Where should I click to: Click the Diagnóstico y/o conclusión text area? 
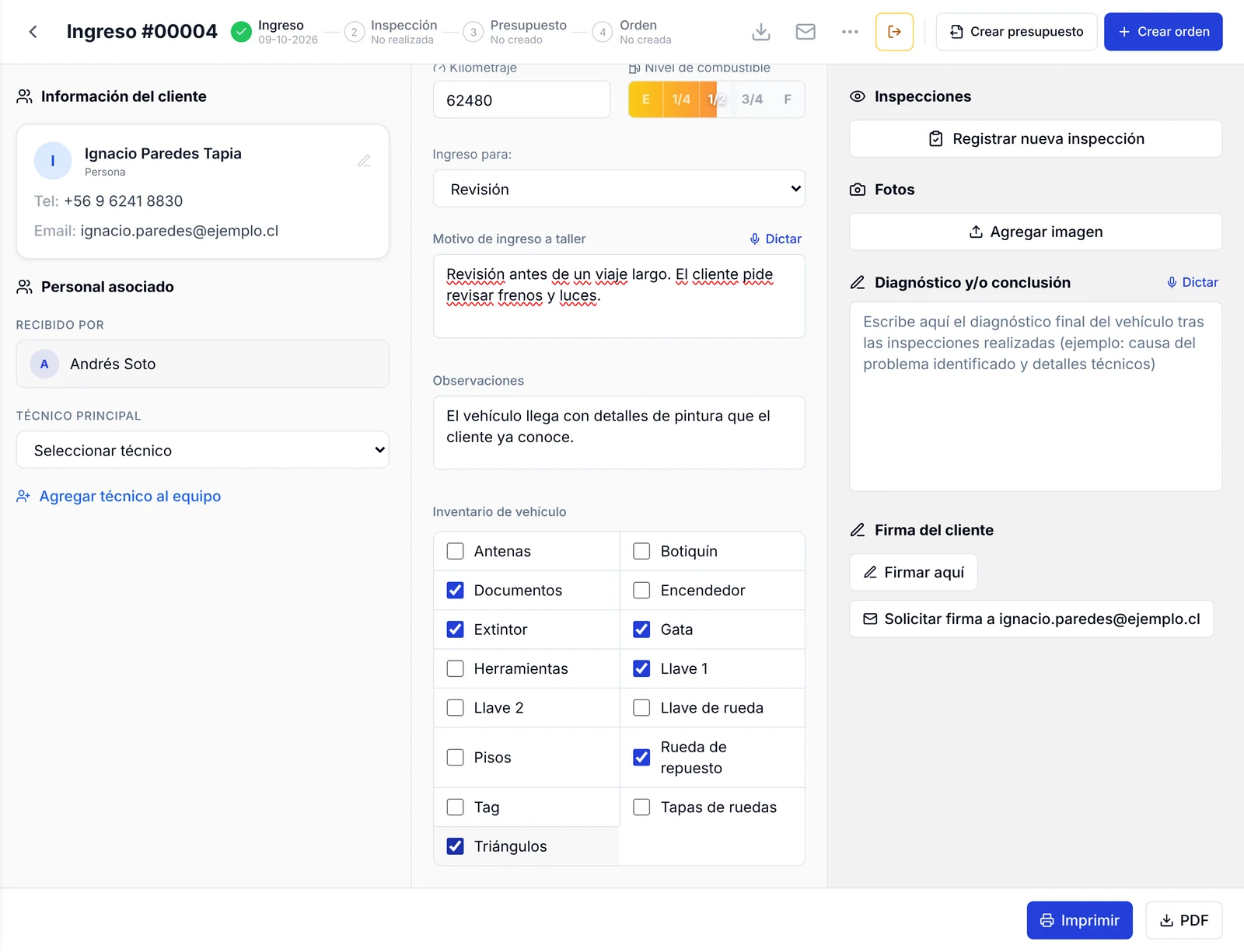[x=1036, y=396]
